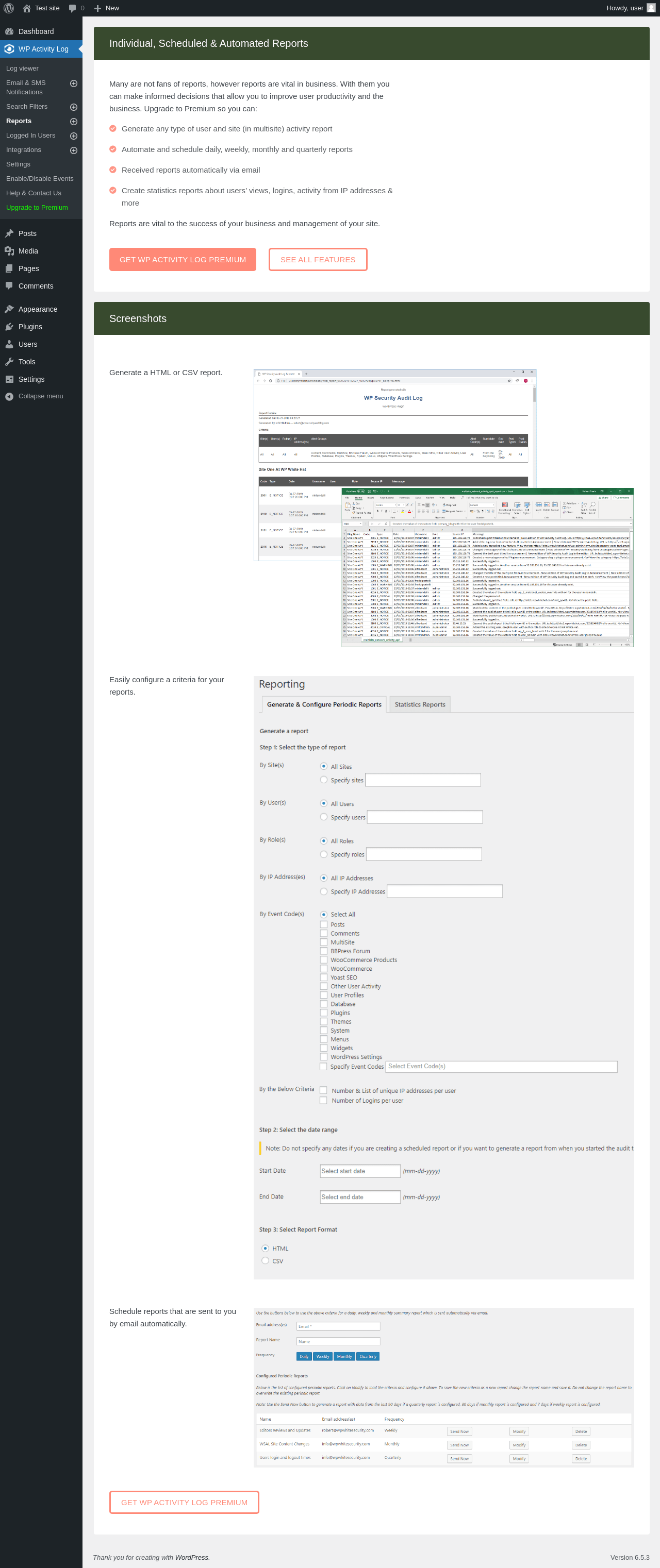Click the plus New icon in admin bar
The height and width of the screenshot is (1568, 660).
coord(97,8)
